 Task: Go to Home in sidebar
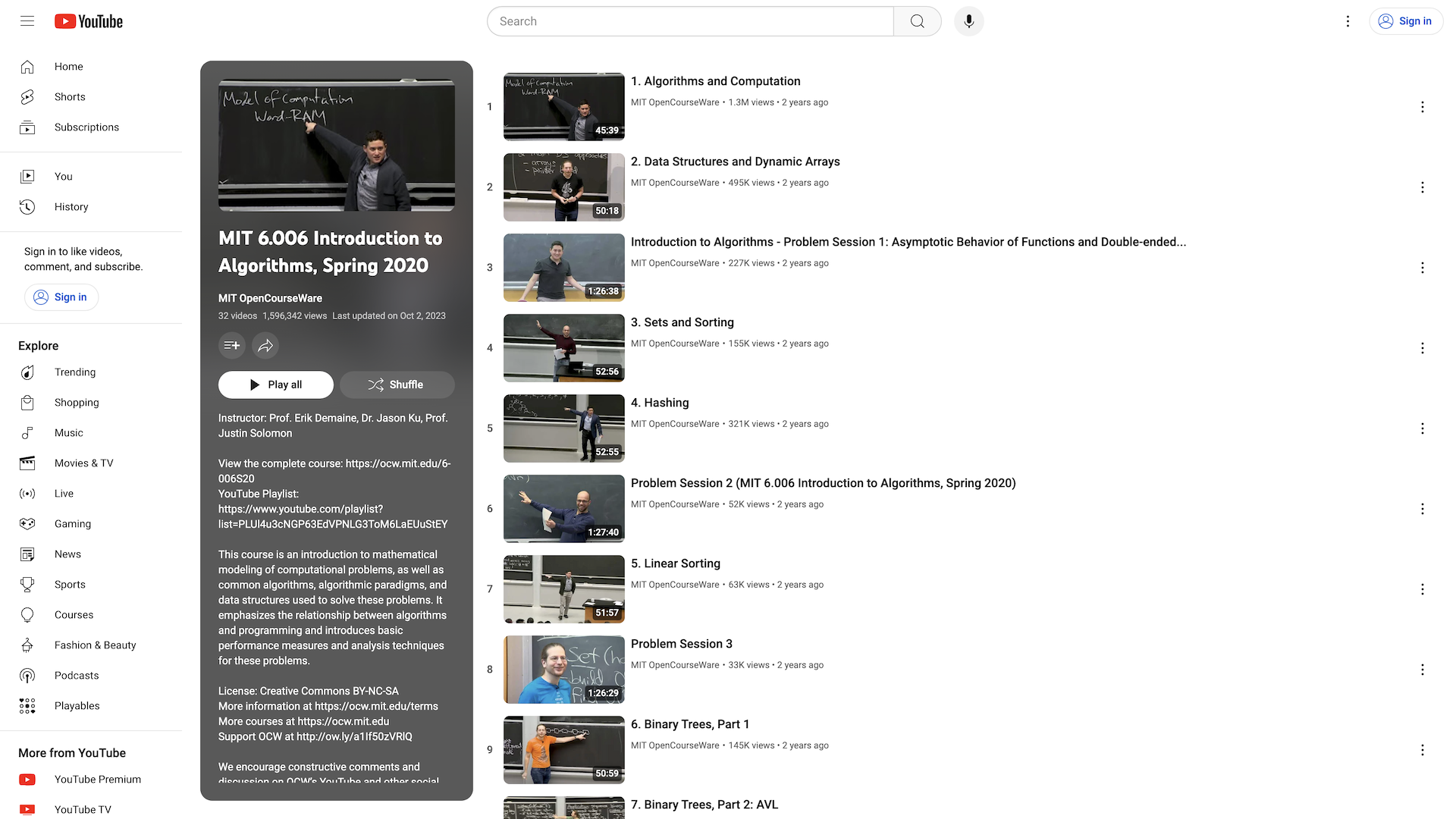click(x=91, y=67)
